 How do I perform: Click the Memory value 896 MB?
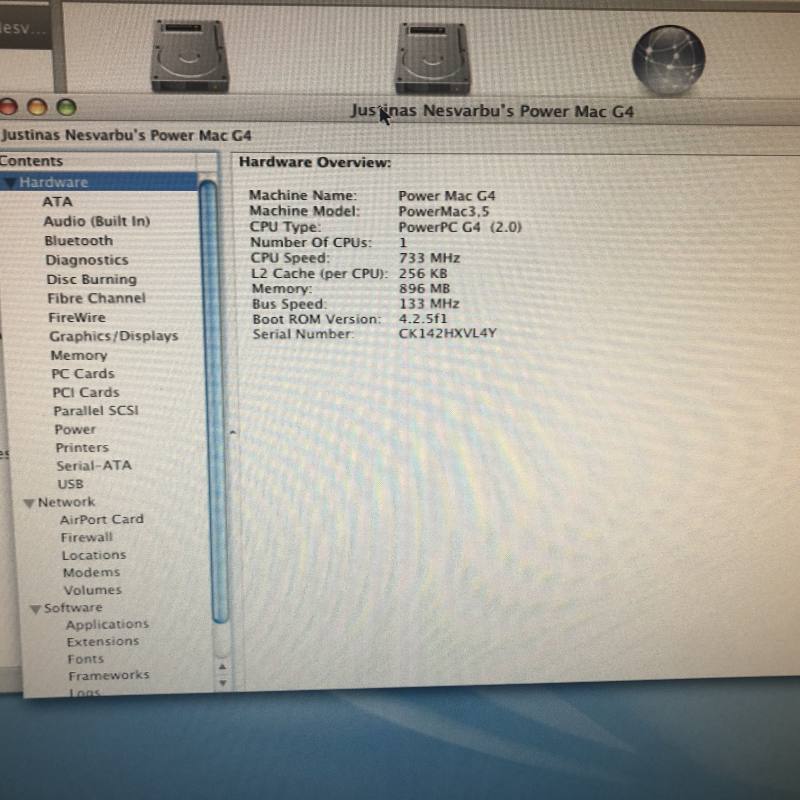424,289
